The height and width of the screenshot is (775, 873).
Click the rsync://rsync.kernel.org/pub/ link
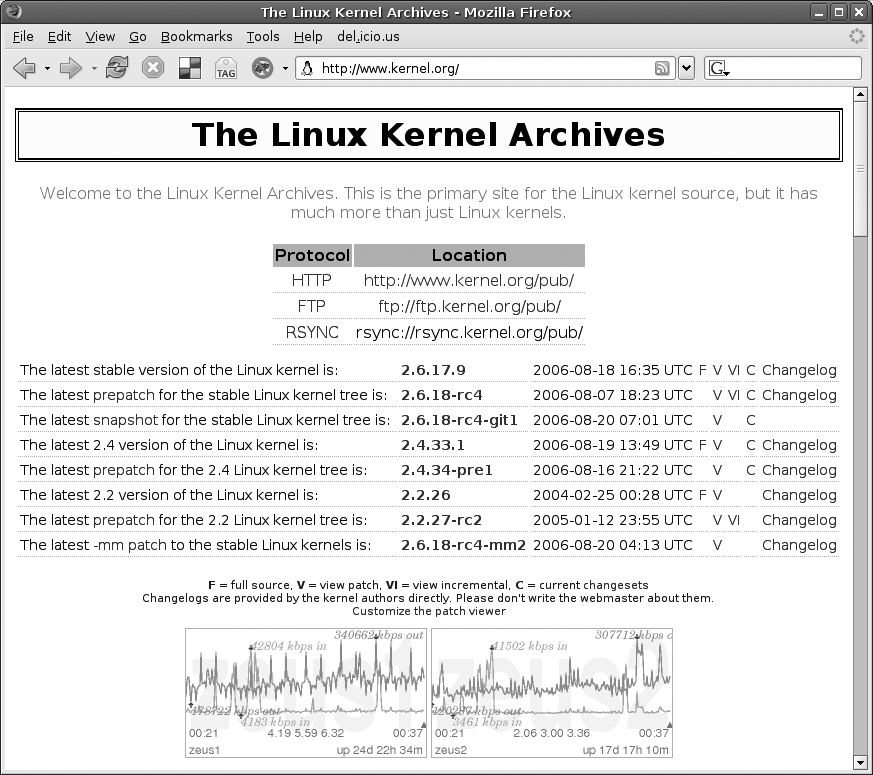pos(469,332)
